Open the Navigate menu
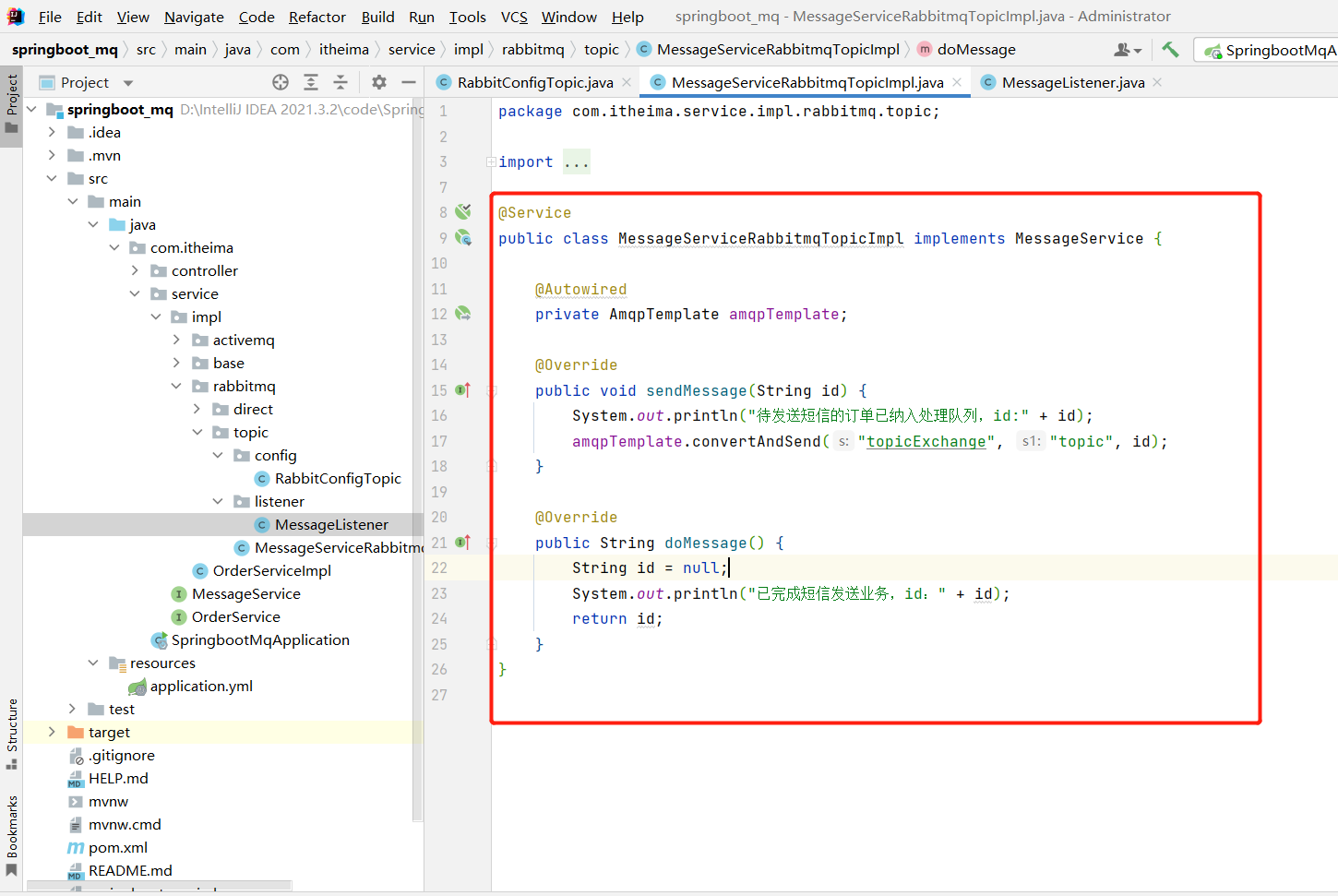Viewport: 1338px width, 896px height. tap(194, 17)
